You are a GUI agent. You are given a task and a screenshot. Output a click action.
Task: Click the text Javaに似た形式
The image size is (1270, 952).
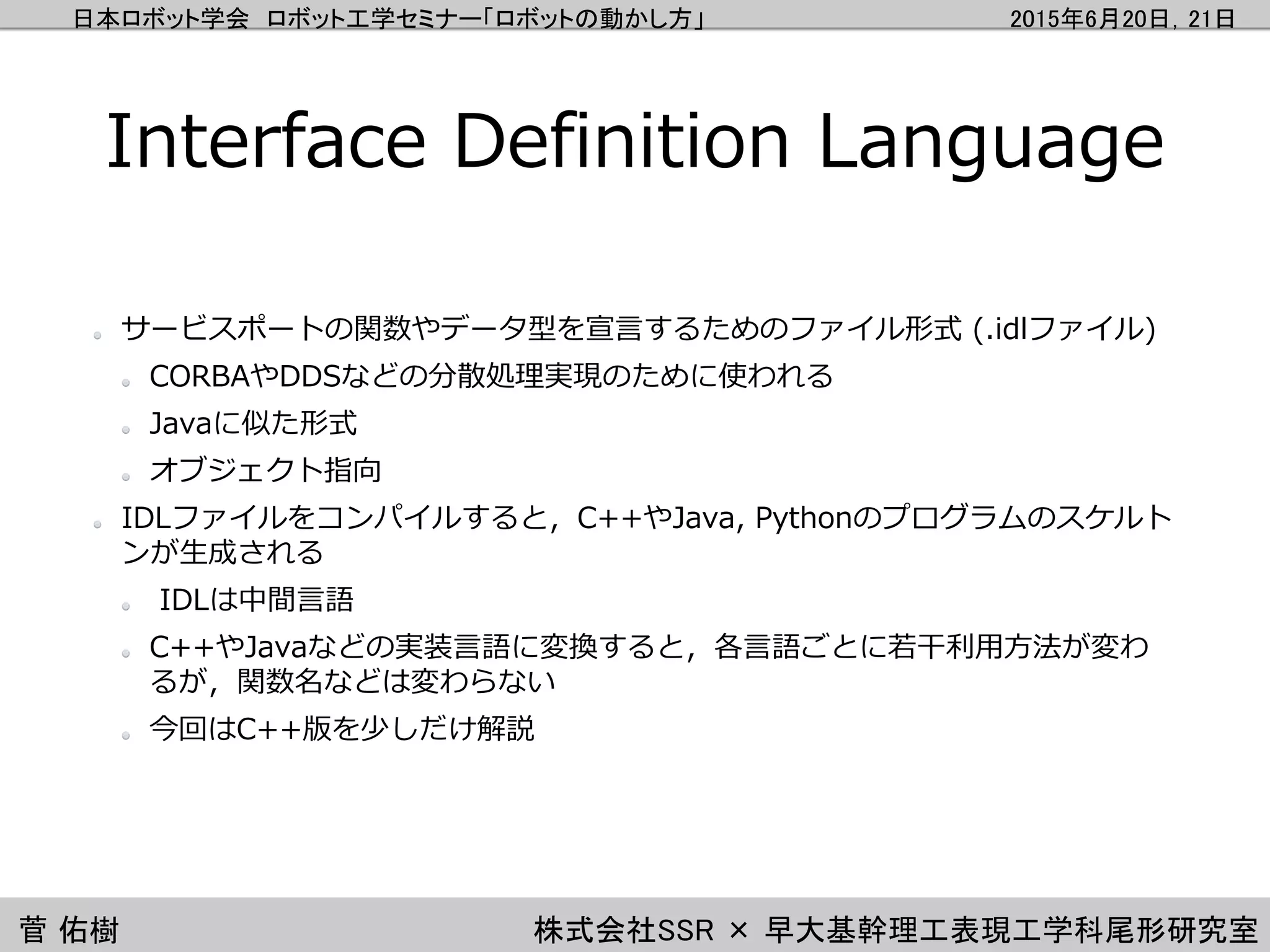(x=253, y=423)
